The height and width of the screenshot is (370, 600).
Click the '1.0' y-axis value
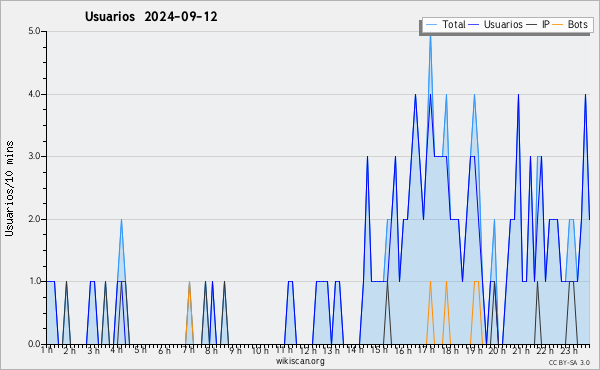[34, 282]
